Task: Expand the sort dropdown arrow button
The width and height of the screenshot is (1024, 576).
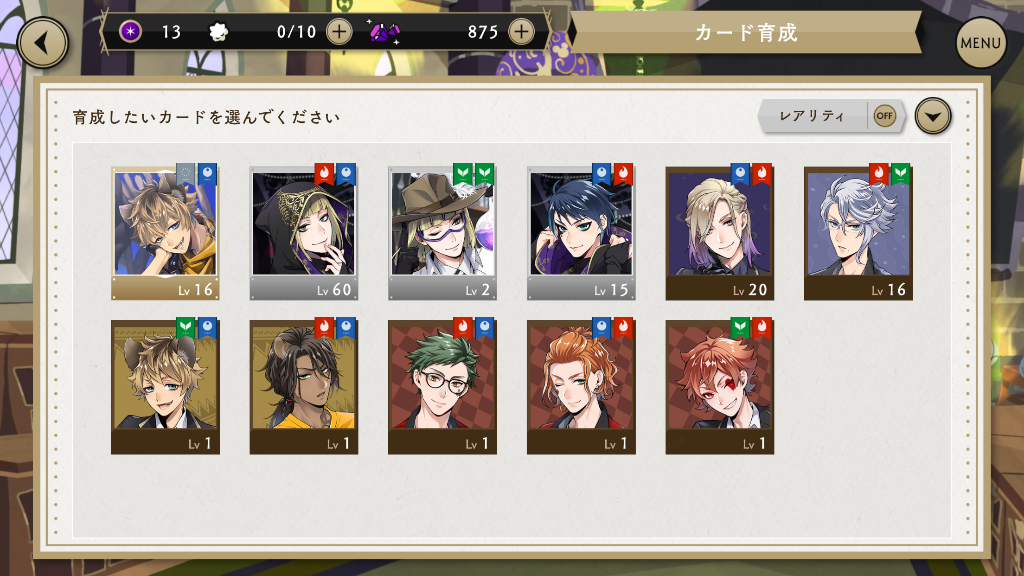Action: (933, 116)
